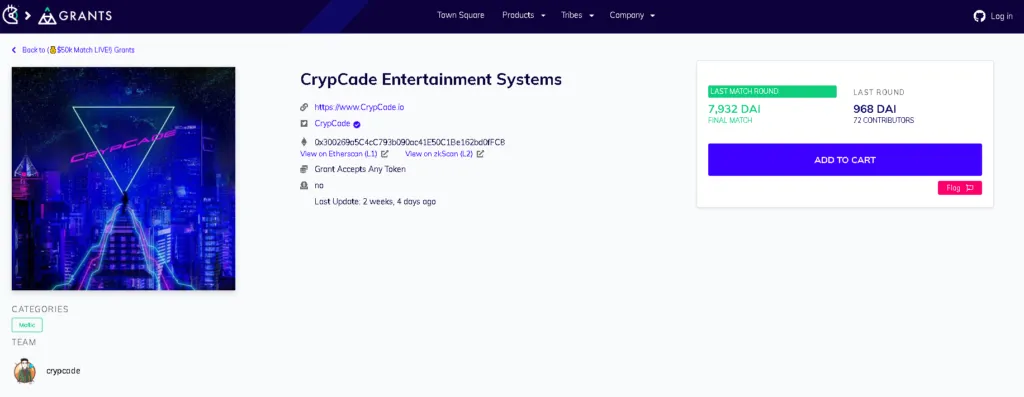This screenshot has height=397, width=1024.
Task: Click the Twitter icon beside CrypCade handle
Action: (x=304, y=123)
